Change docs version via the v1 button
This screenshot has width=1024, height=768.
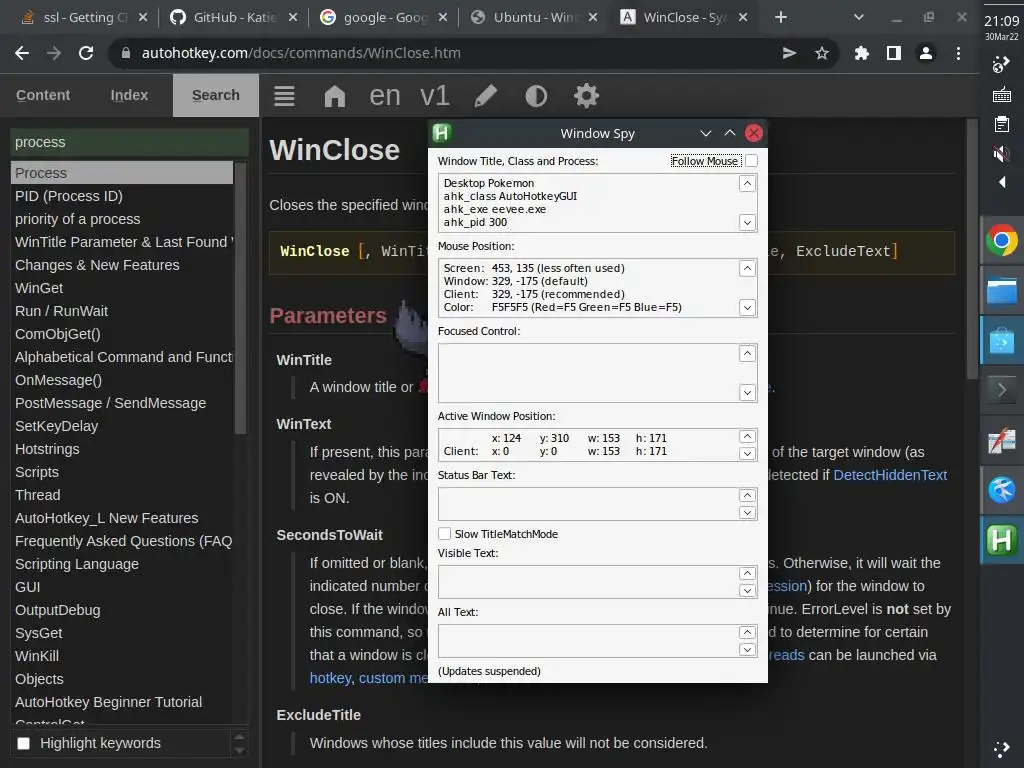[x=434, y=96]
